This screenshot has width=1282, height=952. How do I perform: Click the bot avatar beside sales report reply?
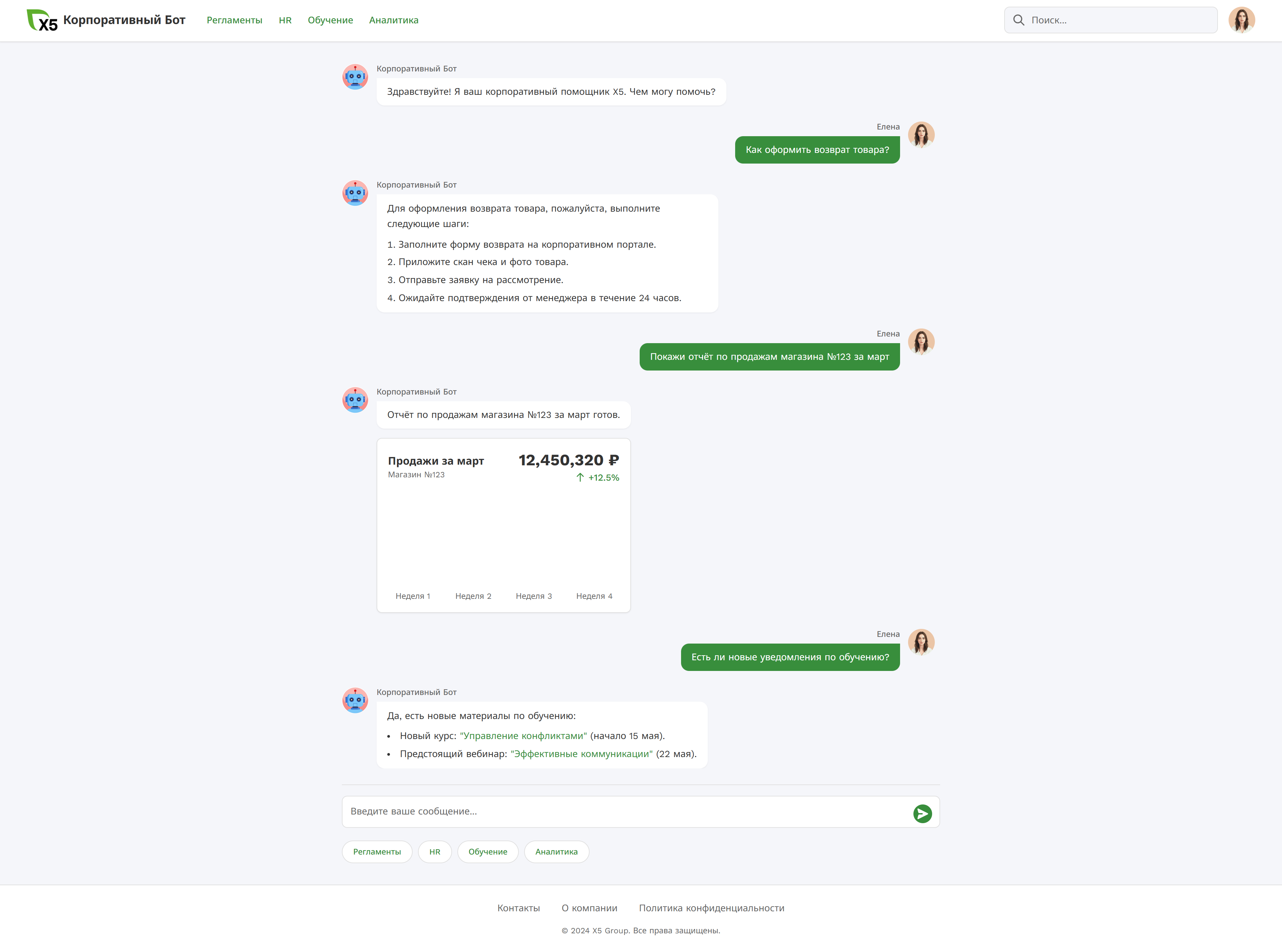coord(355,400)
